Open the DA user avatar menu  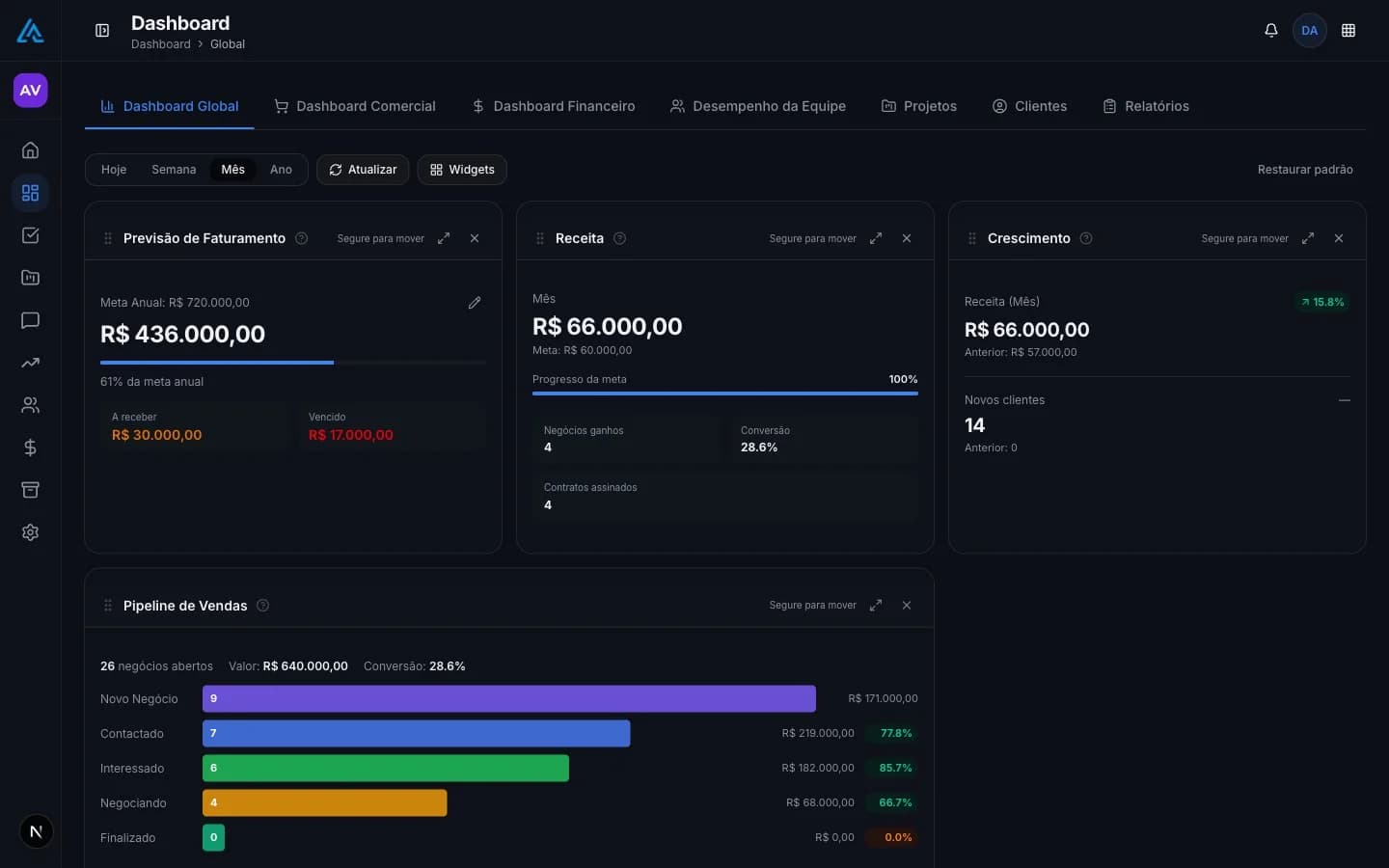[1309, 31]
